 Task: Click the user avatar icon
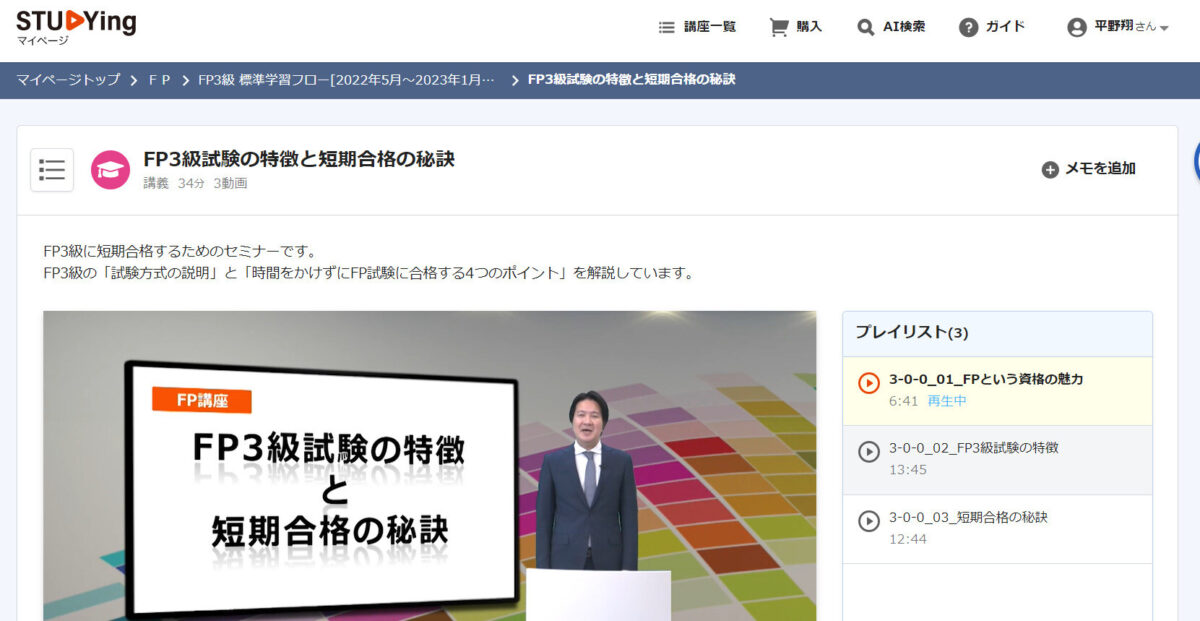[1077, 27]
